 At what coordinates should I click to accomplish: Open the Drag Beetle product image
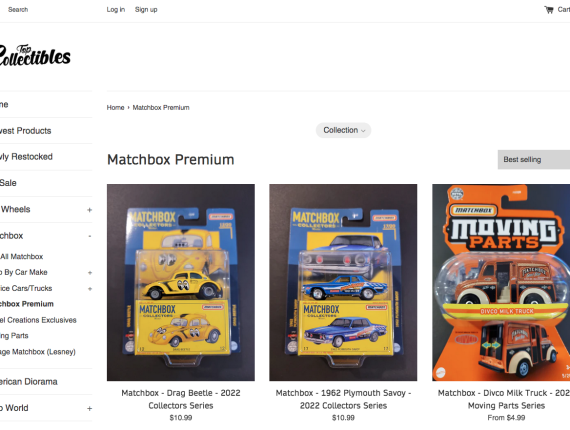click(181, 282)
